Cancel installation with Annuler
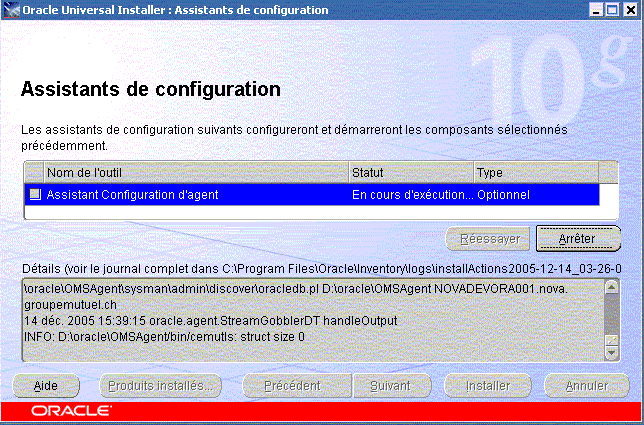Screen dimensions: 644x425 tap(584, 385)
